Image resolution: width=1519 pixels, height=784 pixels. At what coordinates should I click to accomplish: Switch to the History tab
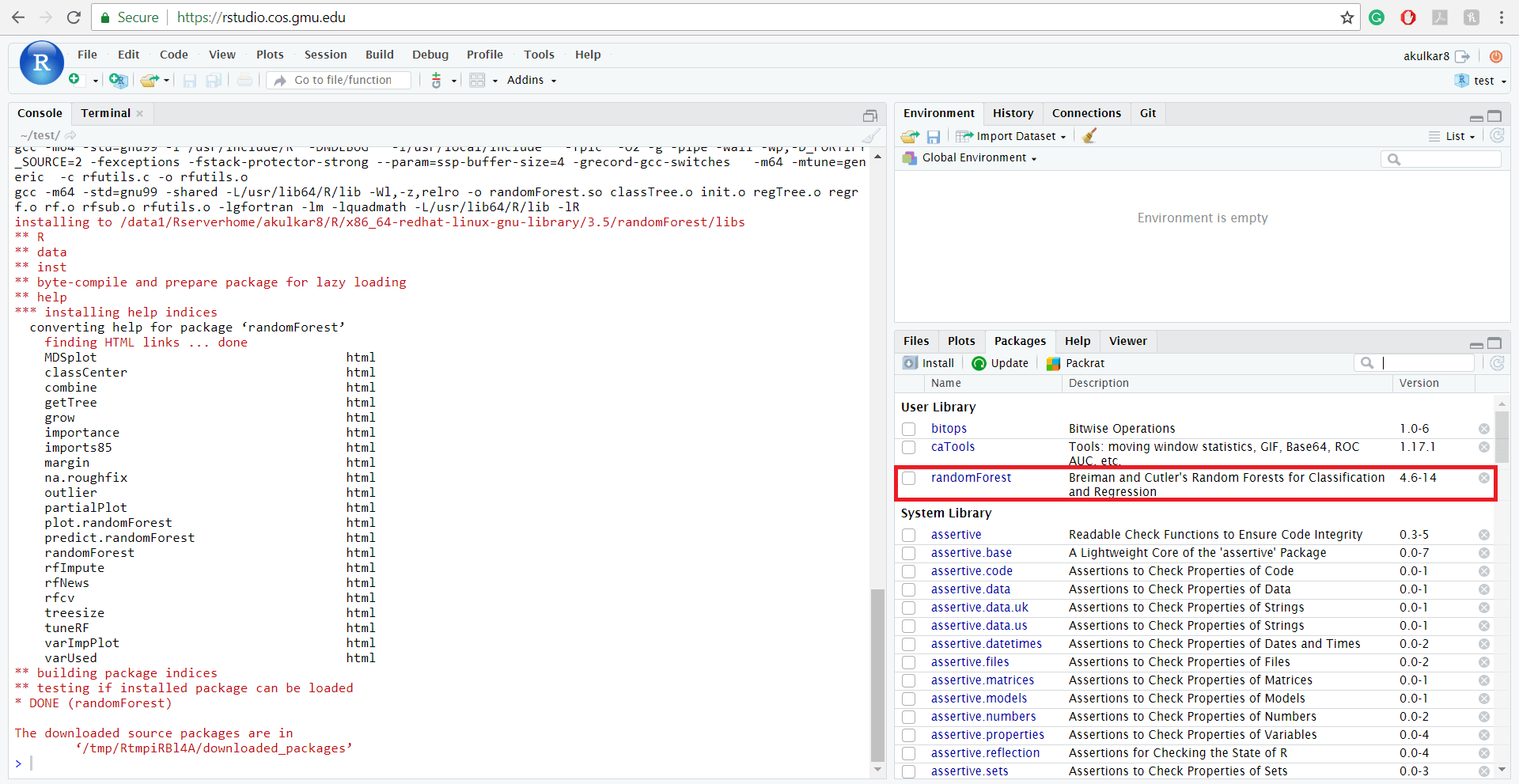click(1012, 112)
